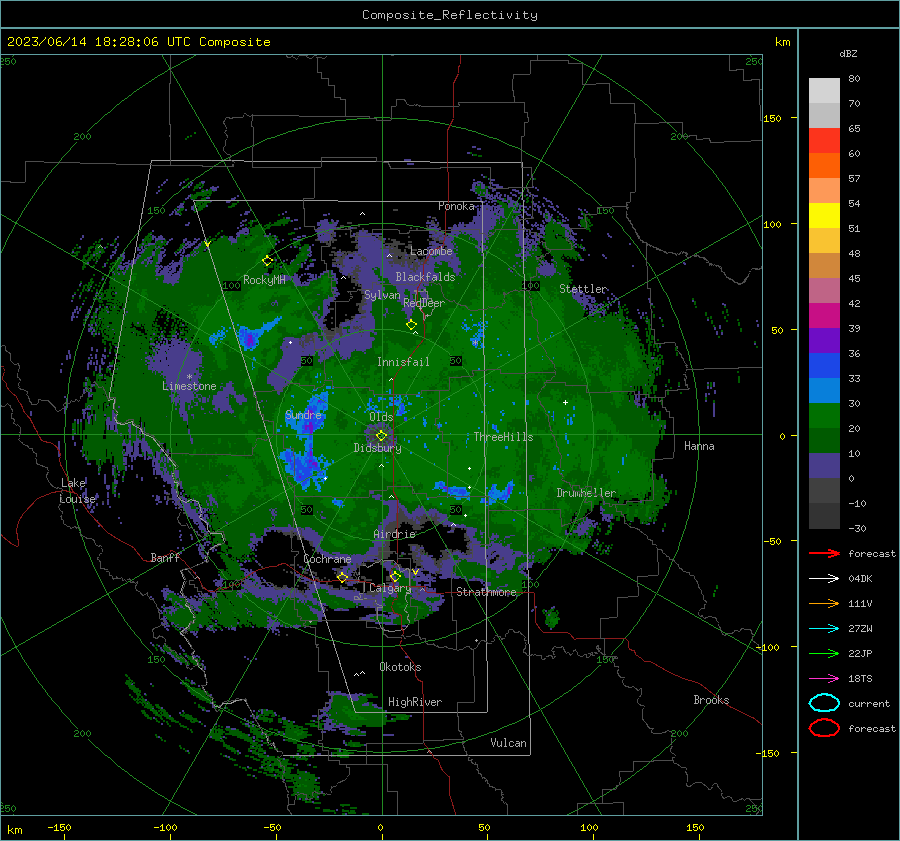Click the cyan current ellipse icon

pos(824,703)
